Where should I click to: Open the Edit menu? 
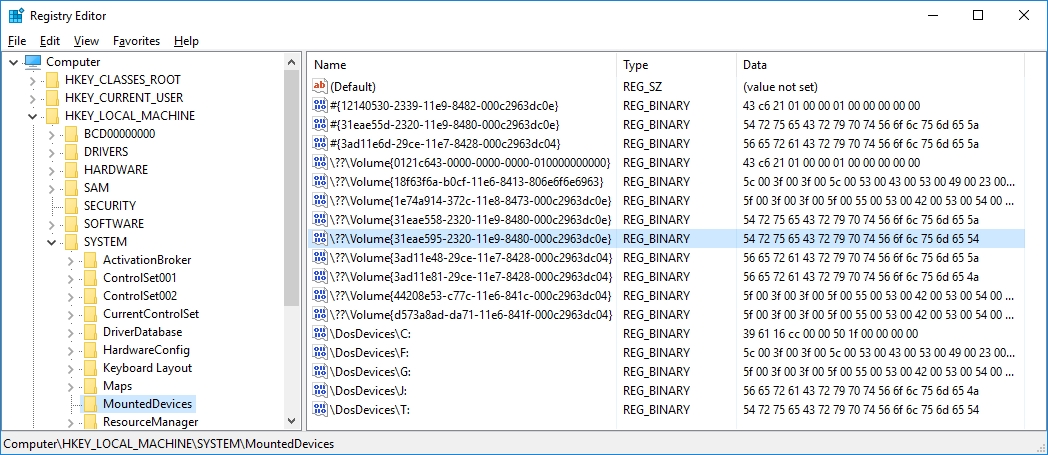[x=50, y=41]
